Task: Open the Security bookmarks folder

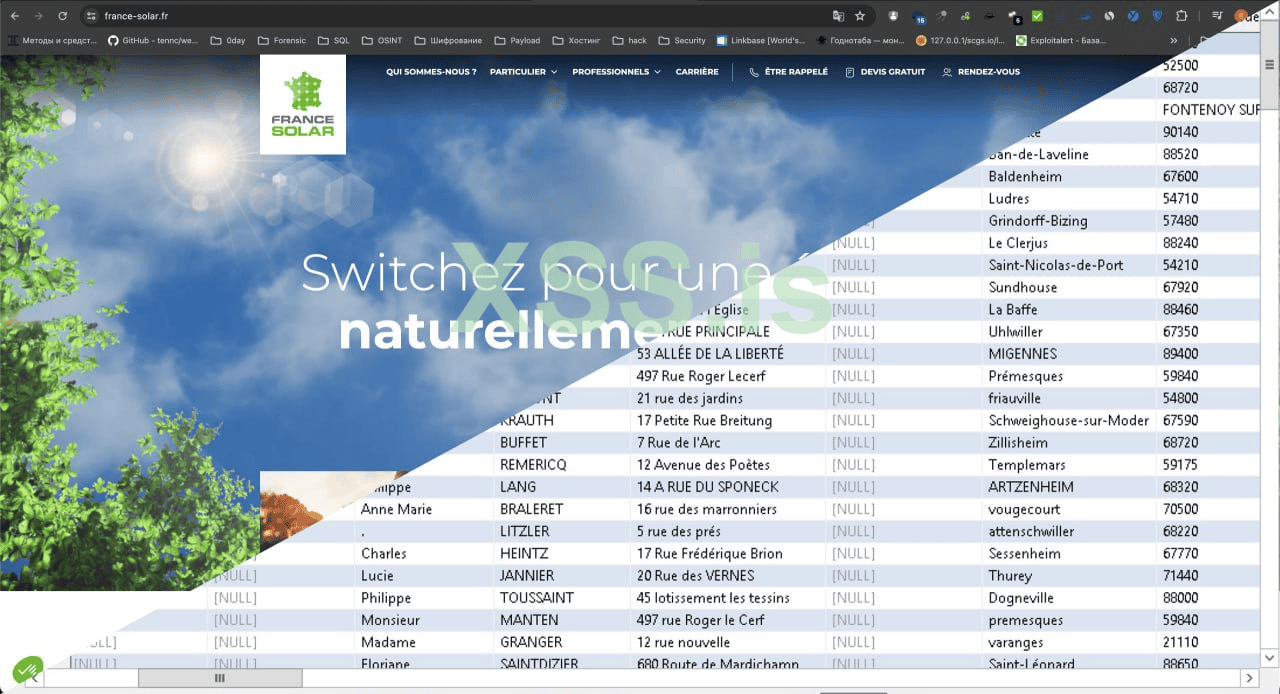Action: point(682,41)
